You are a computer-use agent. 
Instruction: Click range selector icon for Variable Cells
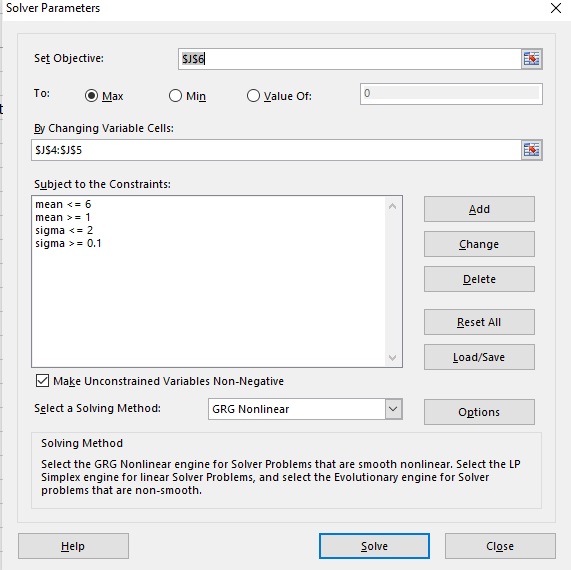pyautogui.click(x=531, y=150)
